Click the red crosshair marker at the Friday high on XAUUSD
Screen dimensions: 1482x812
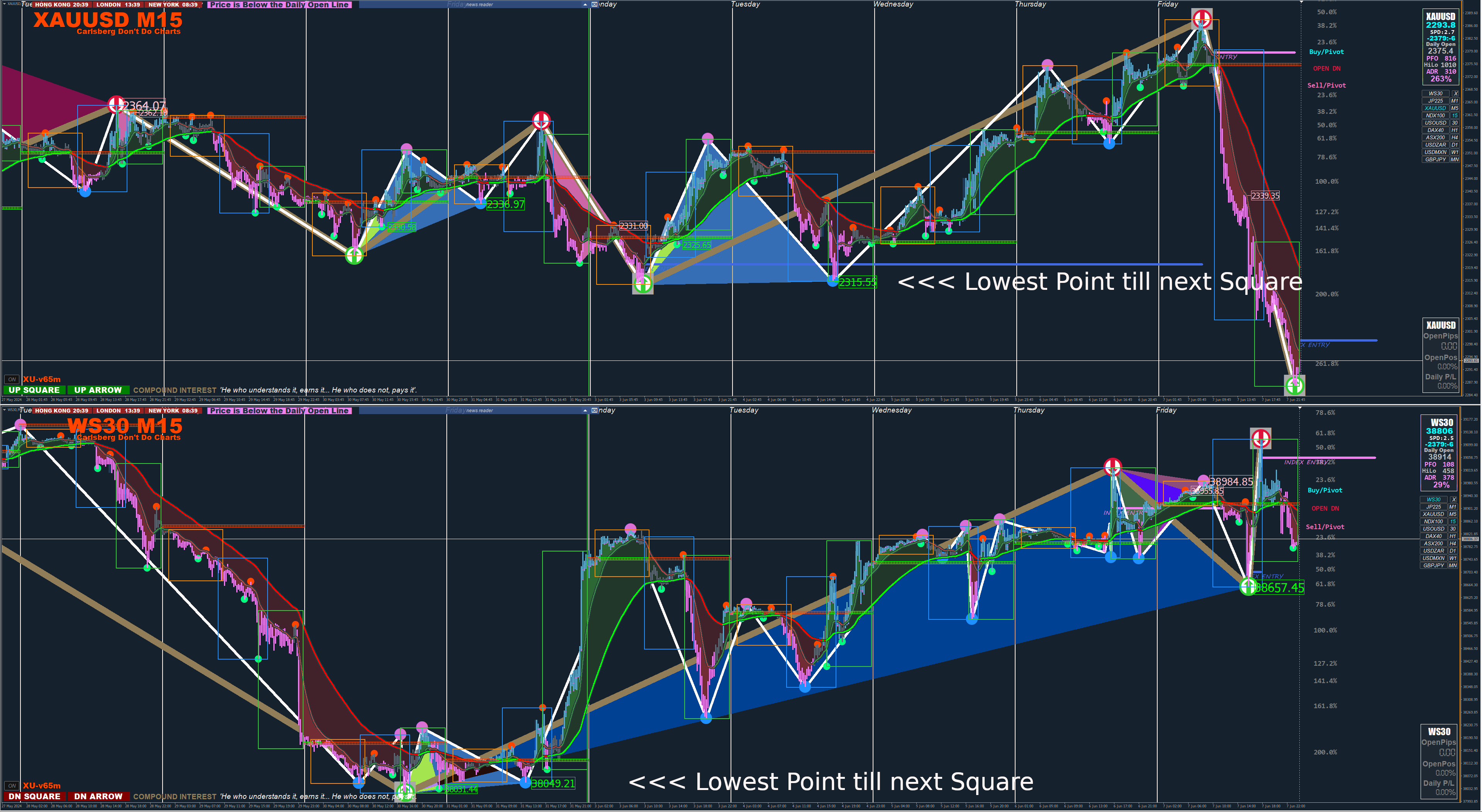[x=1202, y=19]
